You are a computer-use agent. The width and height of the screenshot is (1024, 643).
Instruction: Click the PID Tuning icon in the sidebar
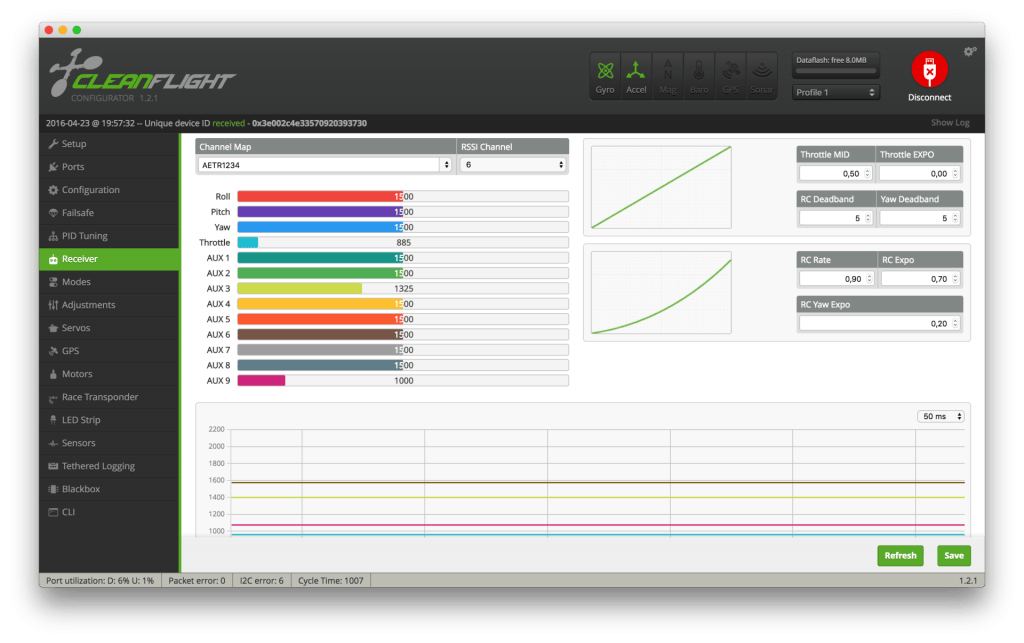click(x=53, y=236)
